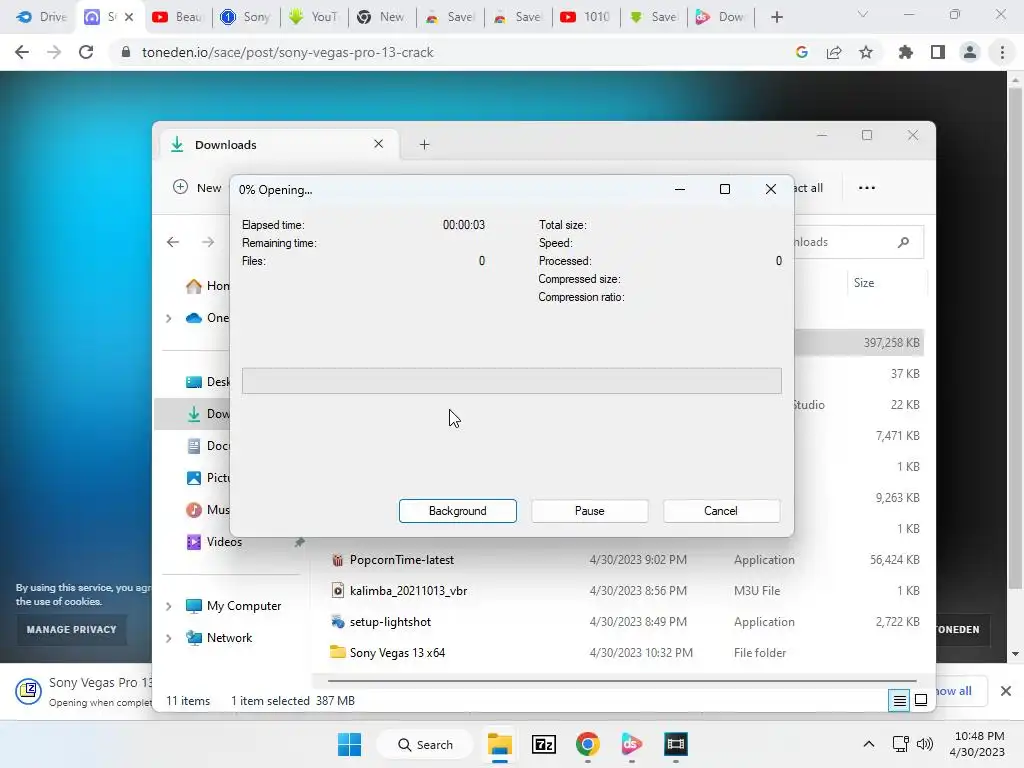This screenshot has height=768, width=1024.
Task: Open volume control in system tray
Action: click(925, 744)
